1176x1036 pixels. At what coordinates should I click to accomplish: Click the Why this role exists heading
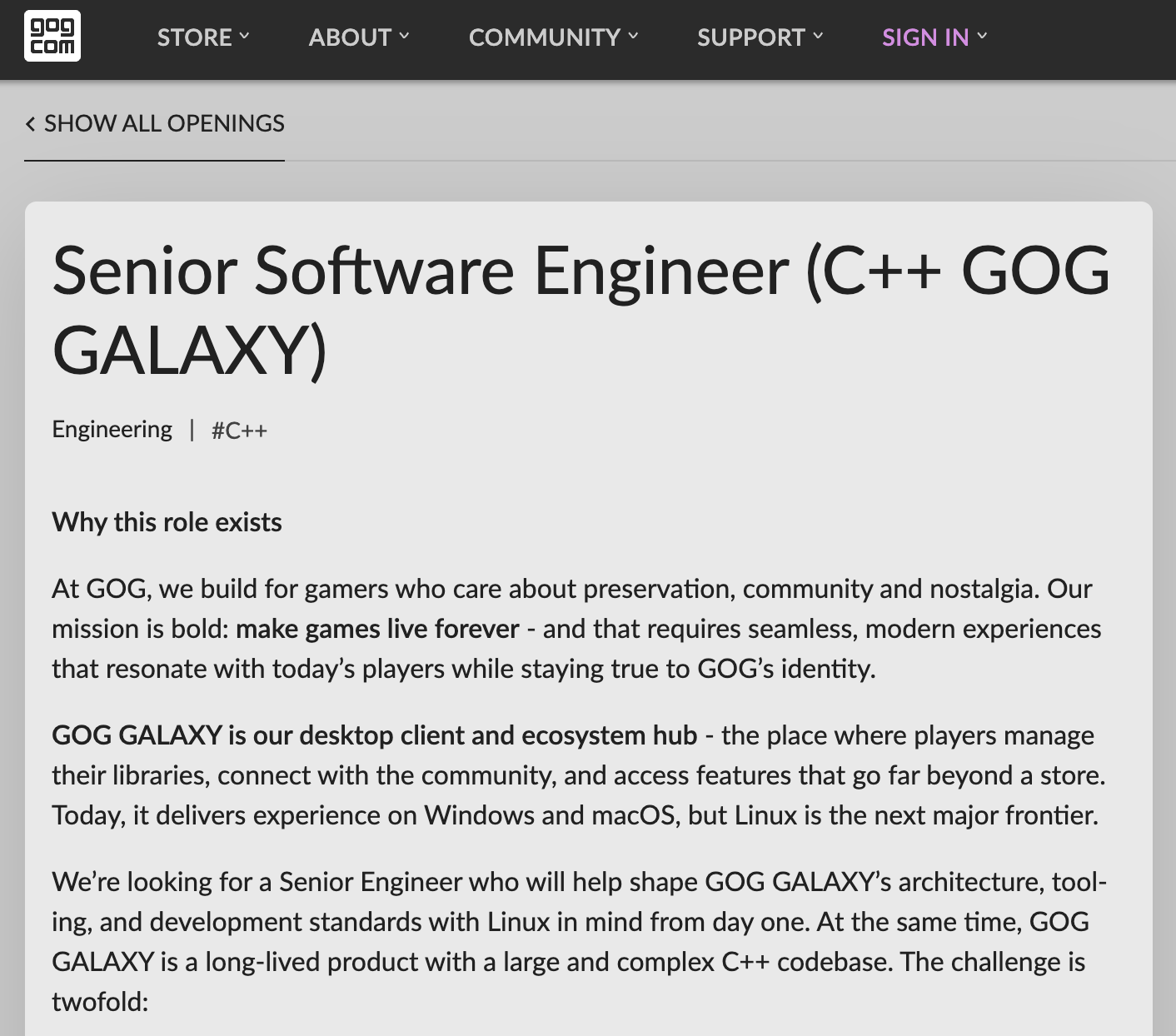[x=167, y=522]
